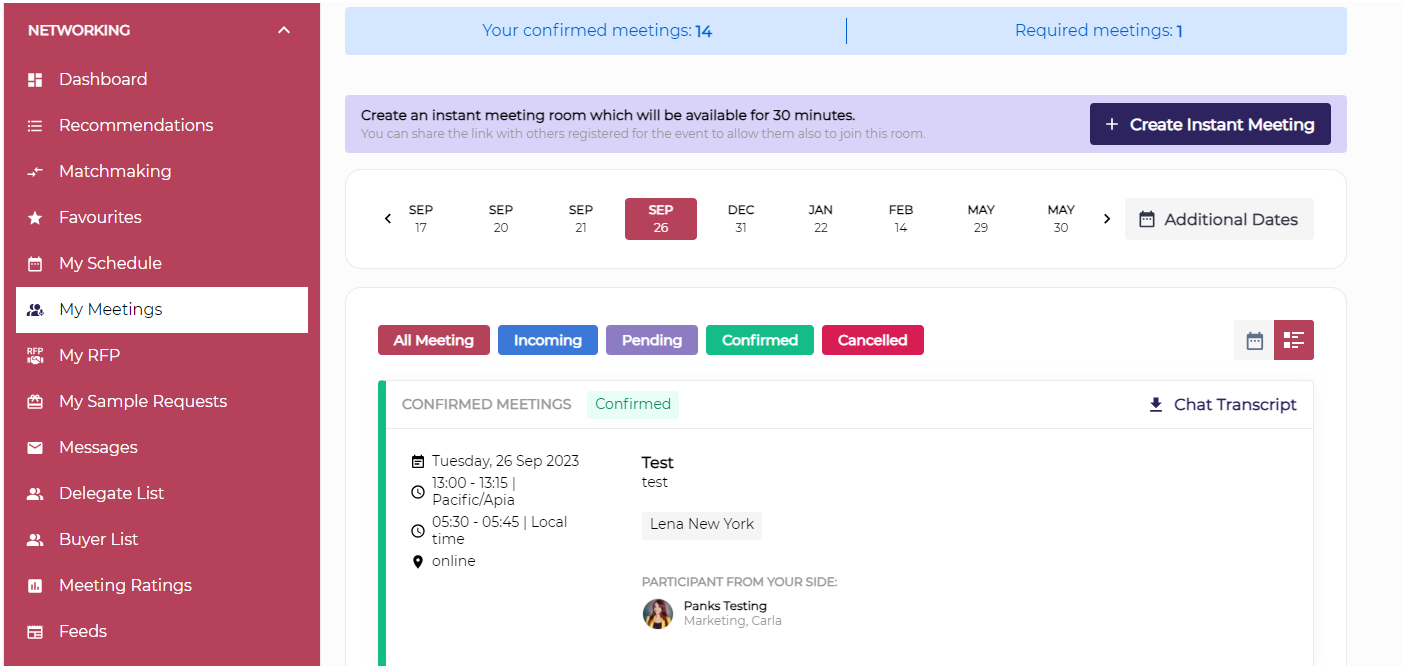Click the CONFIRMED MEETINGS heading
This screenshot has height=668, width=1405.
pyautogui.click(x=487, y=404)
